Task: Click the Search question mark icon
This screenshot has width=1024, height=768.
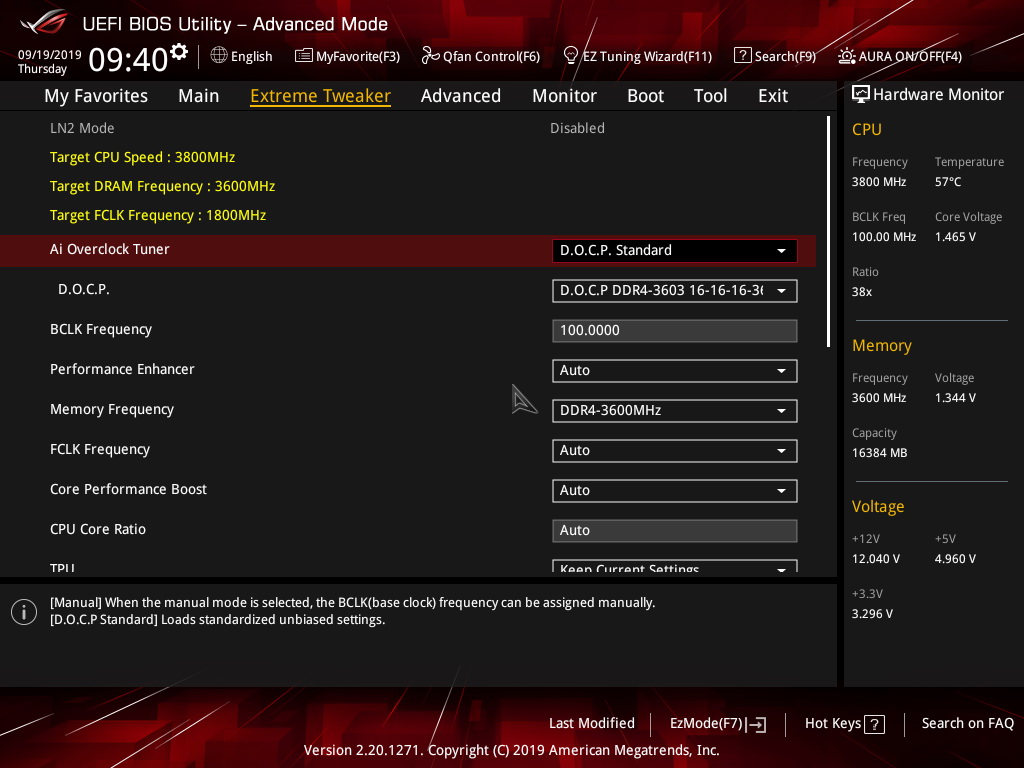Action: pyautogui.click(x=742, y=56)
